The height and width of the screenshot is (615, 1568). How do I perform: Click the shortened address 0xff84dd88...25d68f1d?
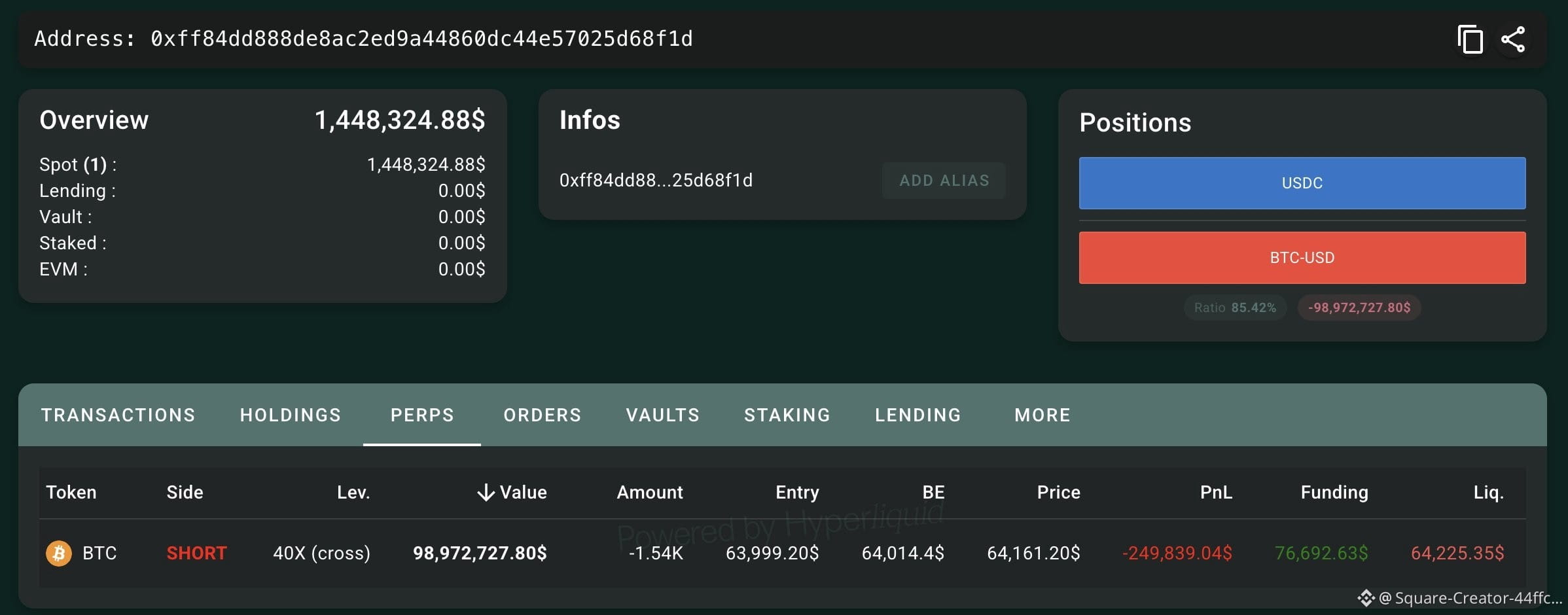(656, 180)
